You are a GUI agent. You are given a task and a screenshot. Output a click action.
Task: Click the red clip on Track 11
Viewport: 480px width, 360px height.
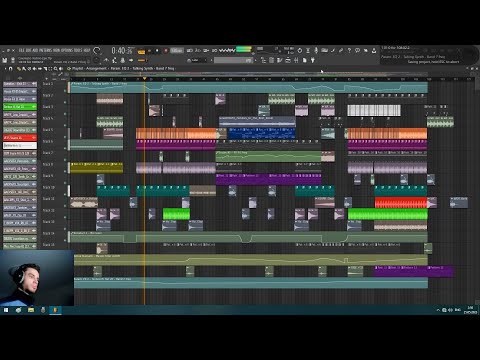(401, 202)
